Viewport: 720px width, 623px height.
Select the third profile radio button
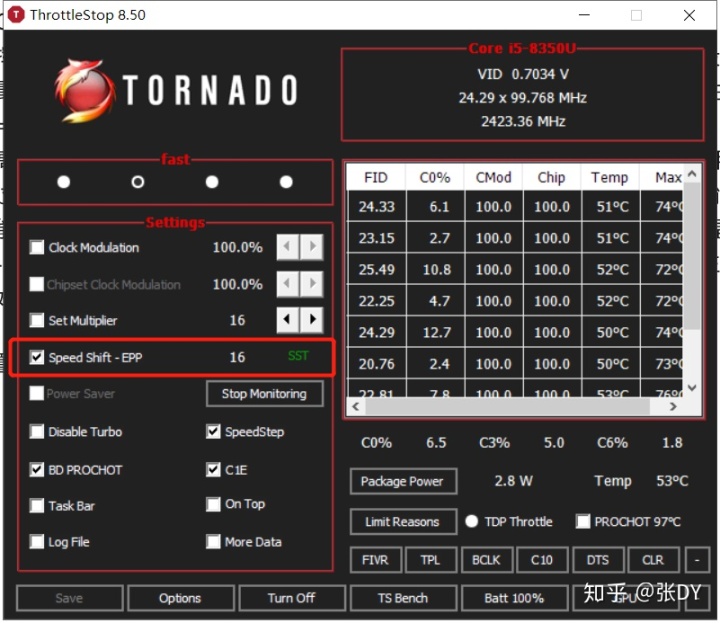click(x=212, y=182)
